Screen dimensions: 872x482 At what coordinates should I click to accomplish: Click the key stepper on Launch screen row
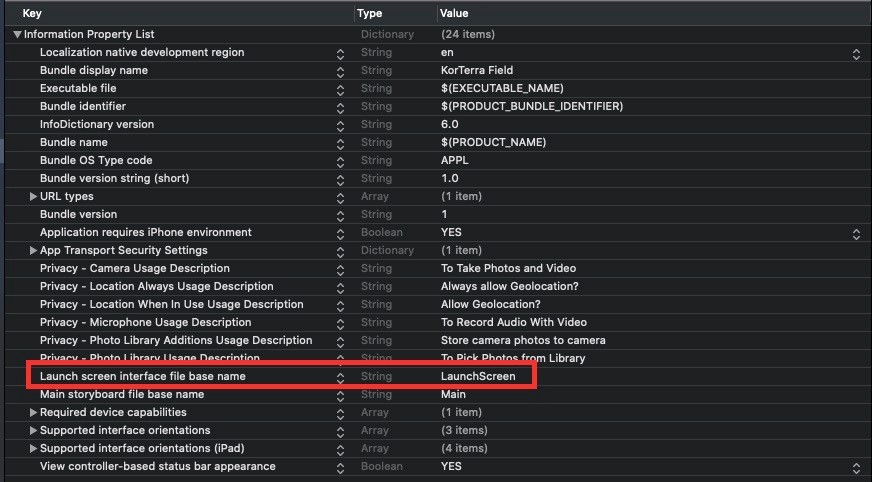point(340,376)
